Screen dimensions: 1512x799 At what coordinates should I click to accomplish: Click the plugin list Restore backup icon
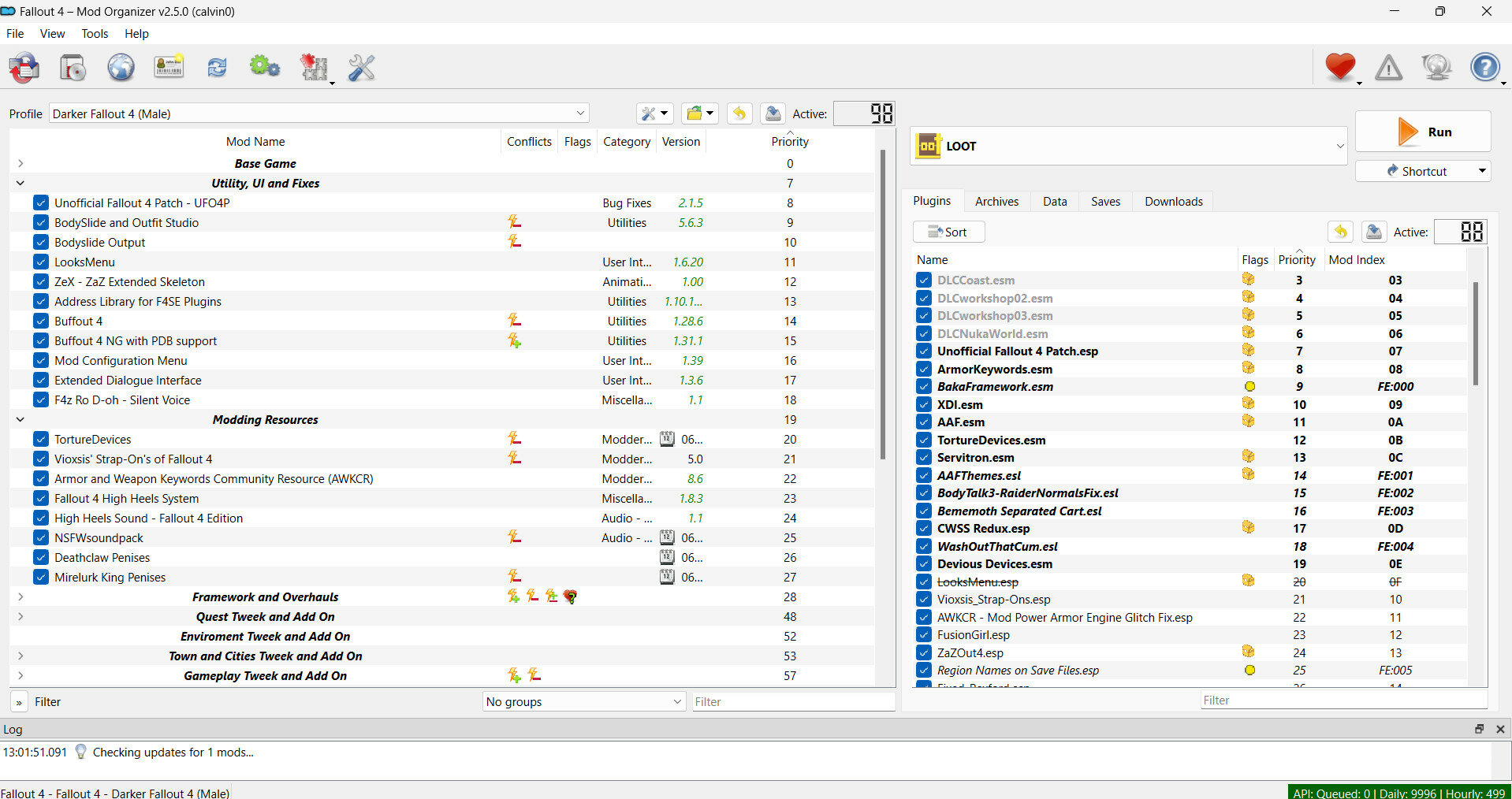1341,232
